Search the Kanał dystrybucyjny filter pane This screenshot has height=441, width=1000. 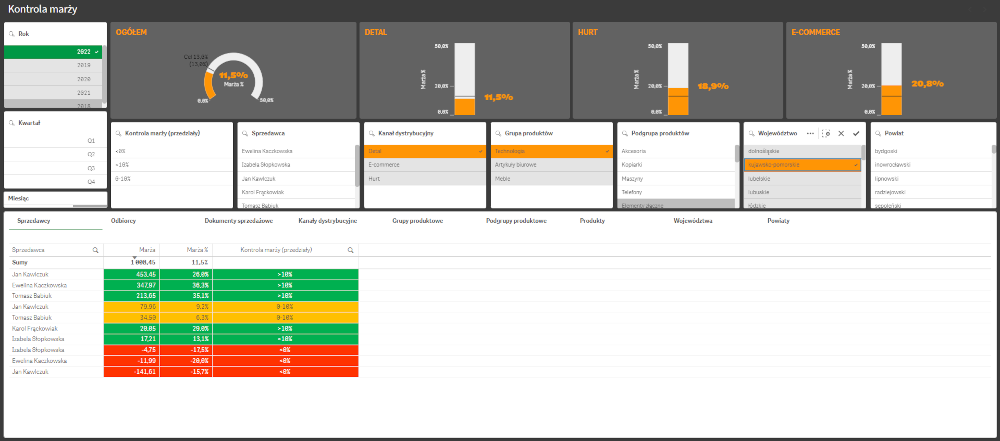pos(372,133)
